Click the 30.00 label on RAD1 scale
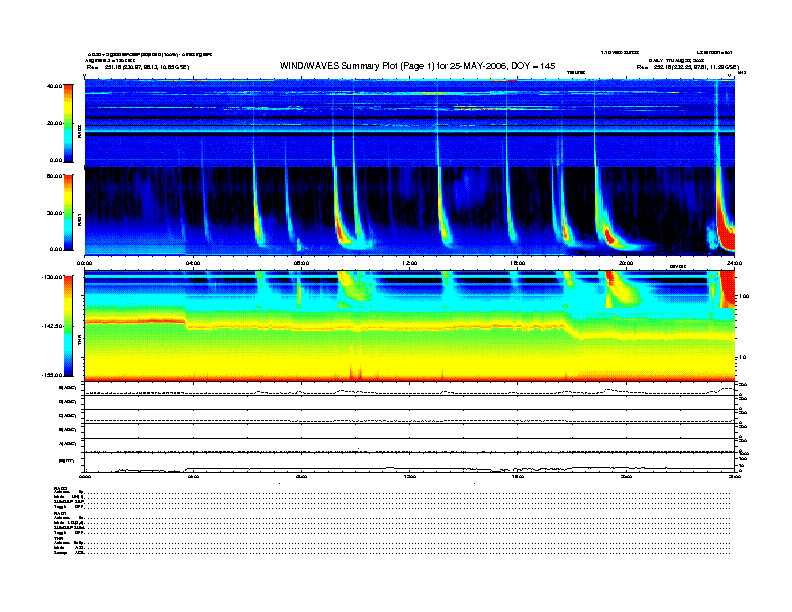This screenshot has height=612, width=792. pos(54,213)
